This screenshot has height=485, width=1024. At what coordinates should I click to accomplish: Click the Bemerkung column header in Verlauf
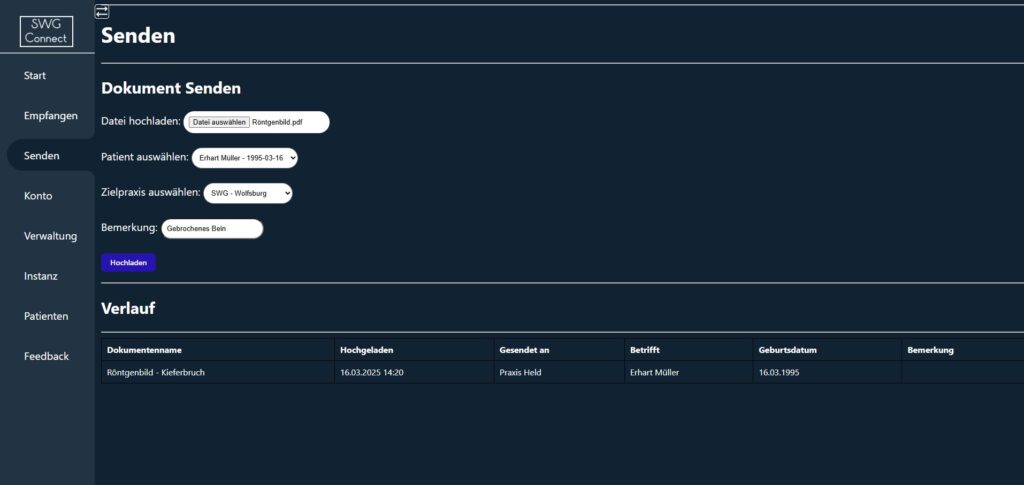(963, 350)
